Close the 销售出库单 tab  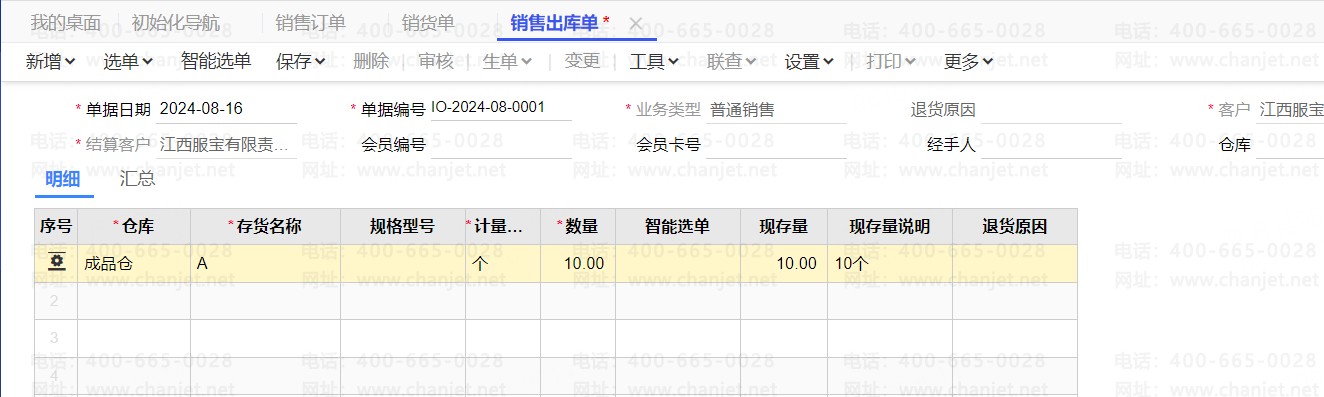[x=635, y=23]
